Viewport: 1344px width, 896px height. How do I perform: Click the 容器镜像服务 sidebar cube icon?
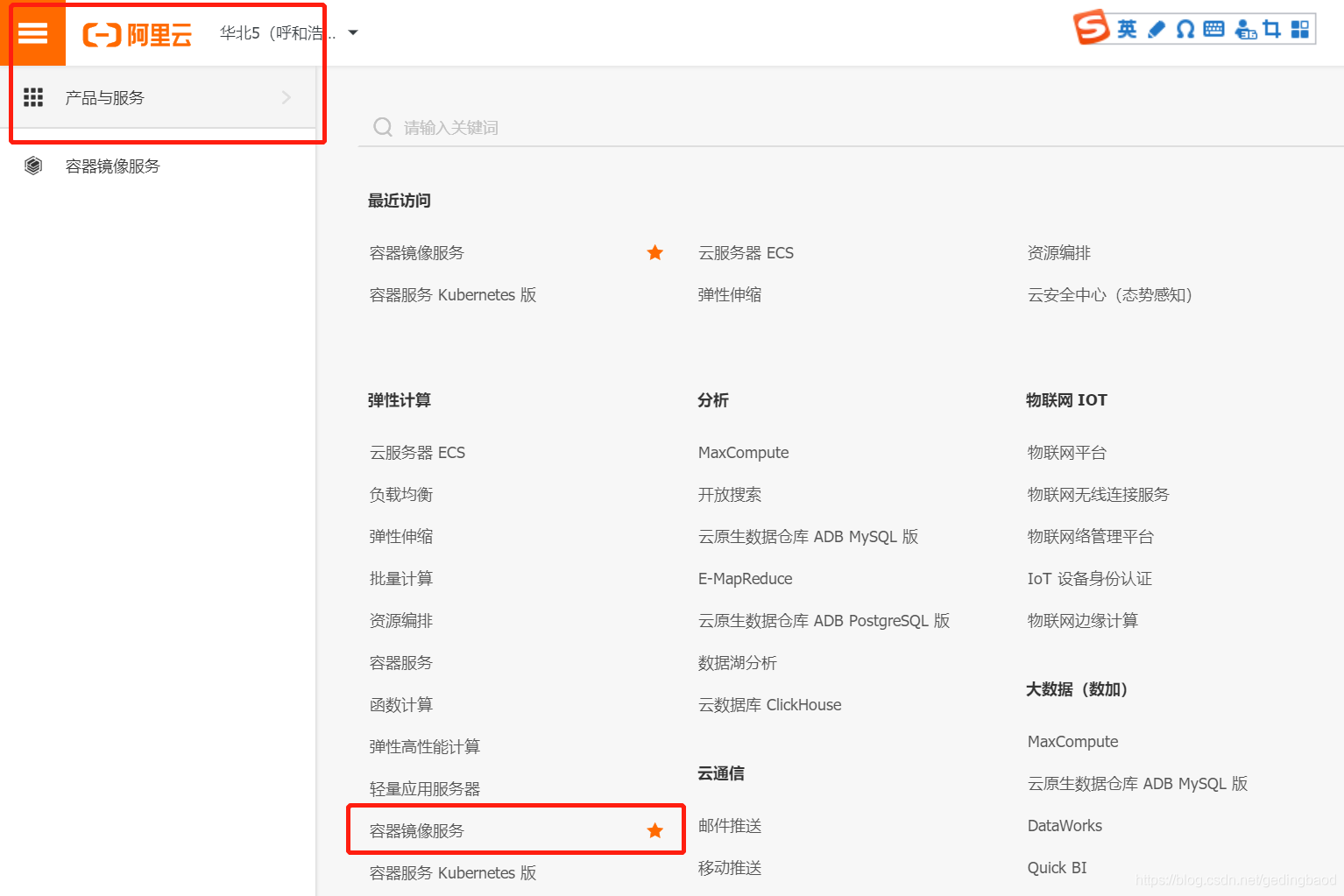pos(33,166)
